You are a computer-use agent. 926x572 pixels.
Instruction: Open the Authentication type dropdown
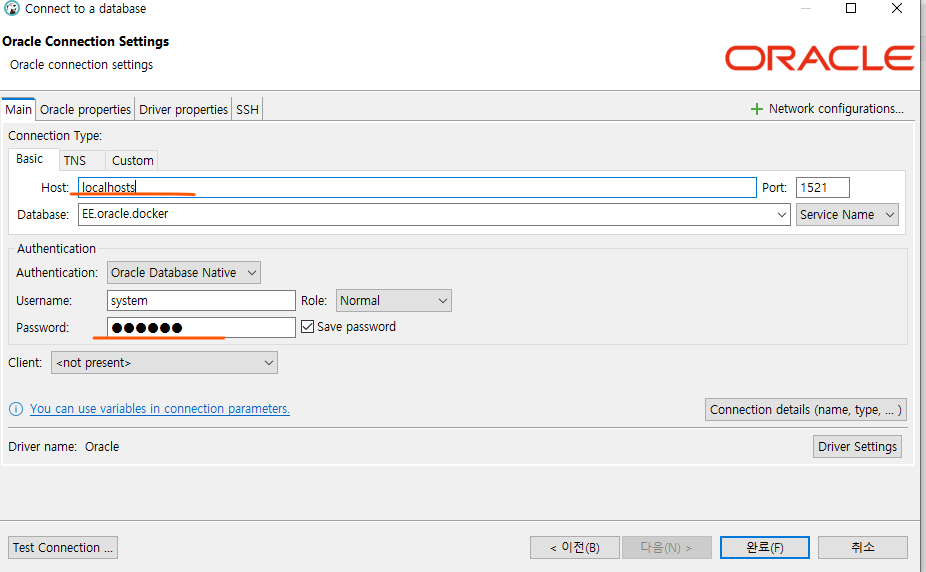click(x=184, y=273)
